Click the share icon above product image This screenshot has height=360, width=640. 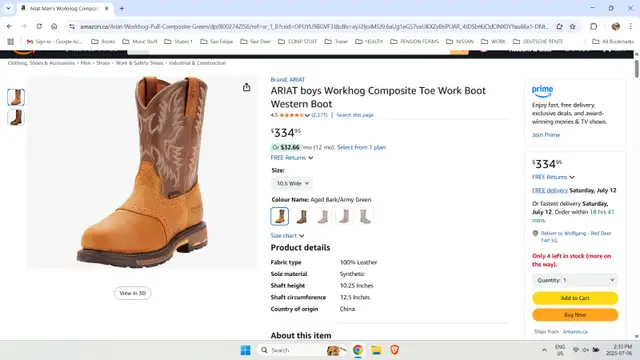(247, 87)
